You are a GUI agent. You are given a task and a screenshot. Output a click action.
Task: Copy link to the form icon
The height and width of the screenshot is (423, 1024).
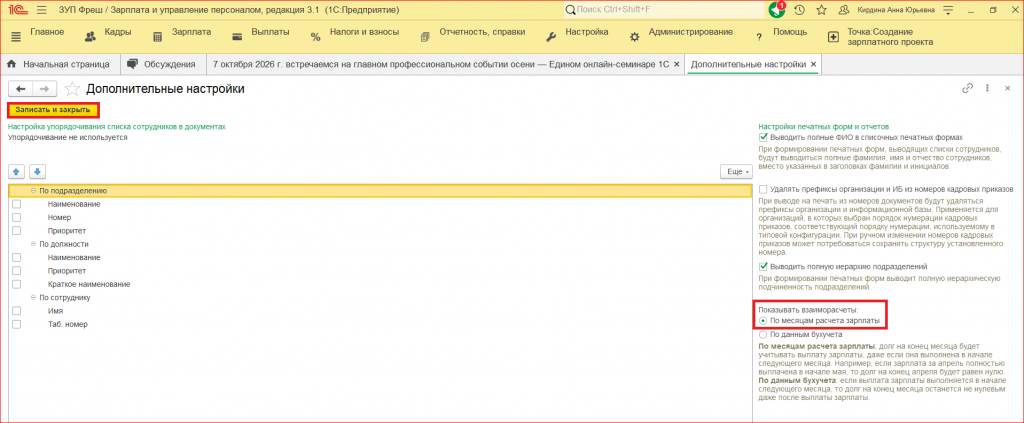click(x=967, y=88)
